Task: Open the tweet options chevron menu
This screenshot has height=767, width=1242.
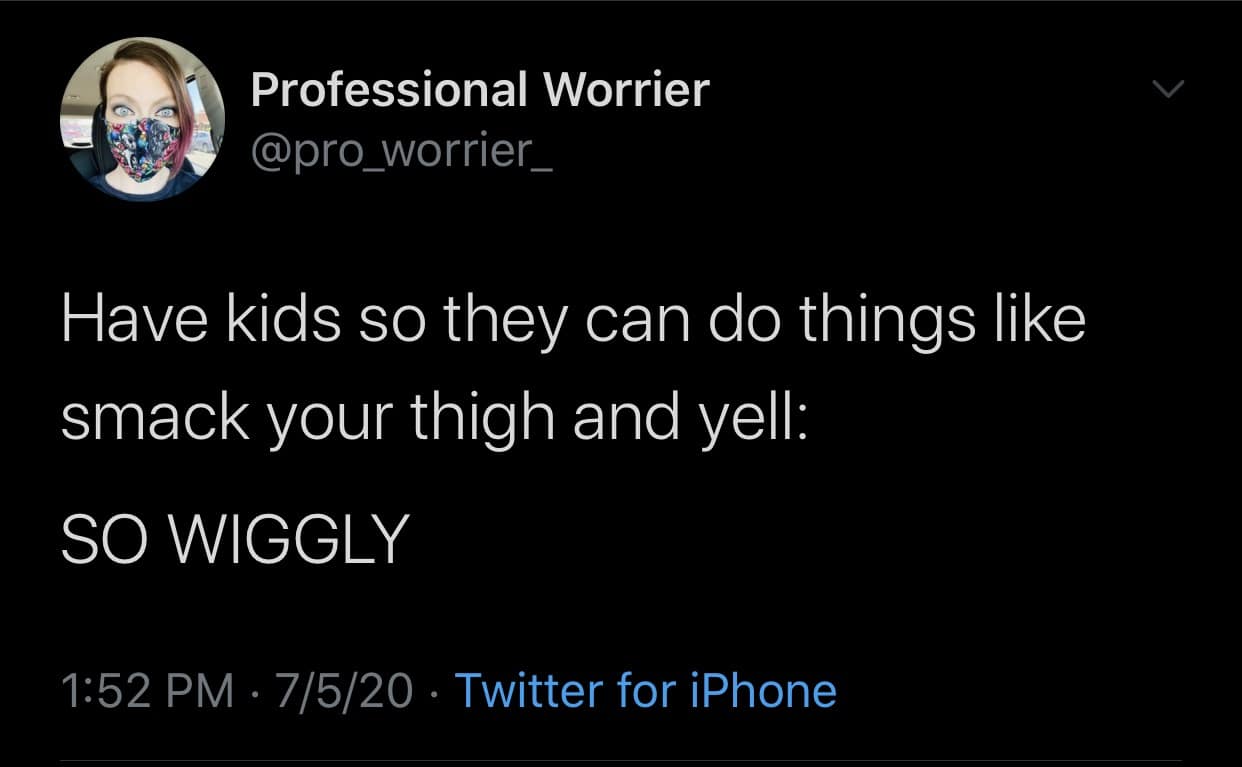Action: click(1164, 91)
